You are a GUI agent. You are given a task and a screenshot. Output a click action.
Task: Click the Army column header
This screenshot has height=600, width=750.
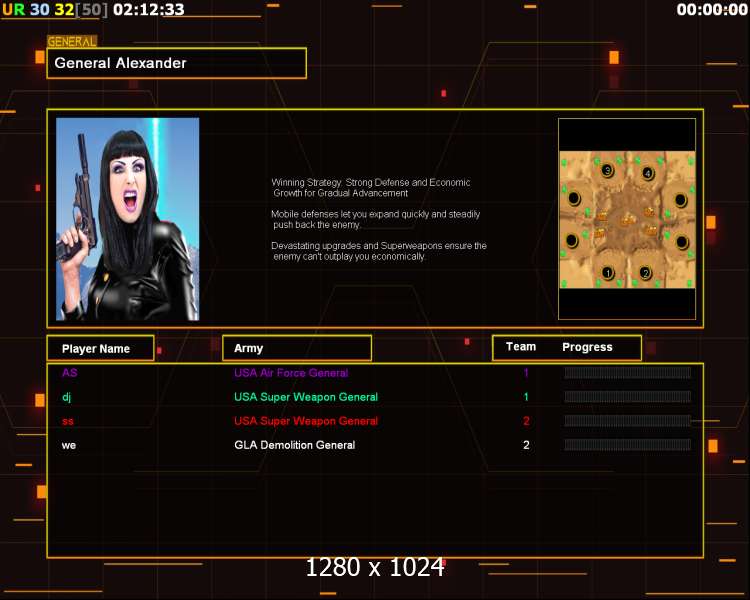(x=297, y=348)
